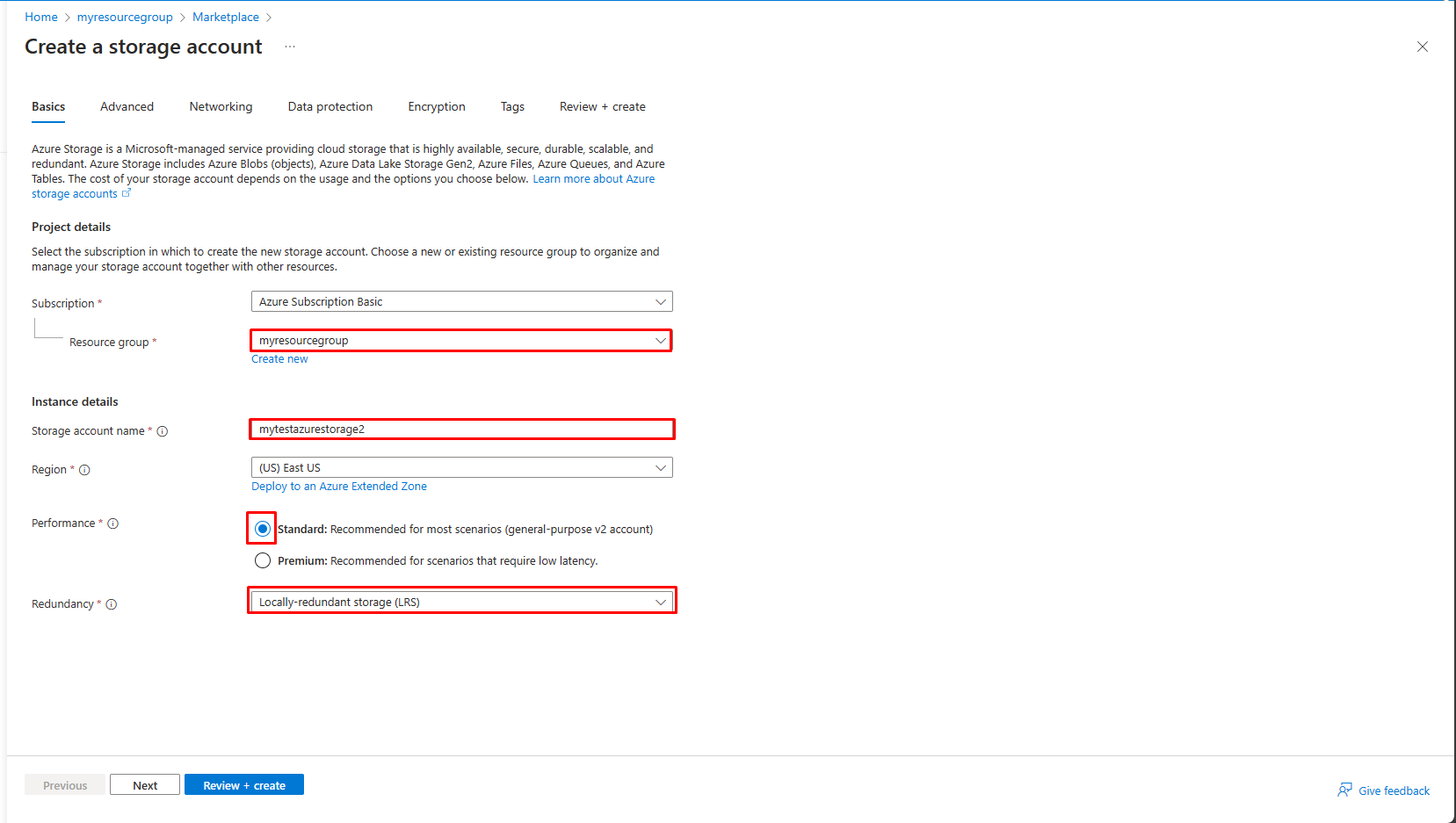
Task: Click the blue Review + create button
Action: pos(244,785)
